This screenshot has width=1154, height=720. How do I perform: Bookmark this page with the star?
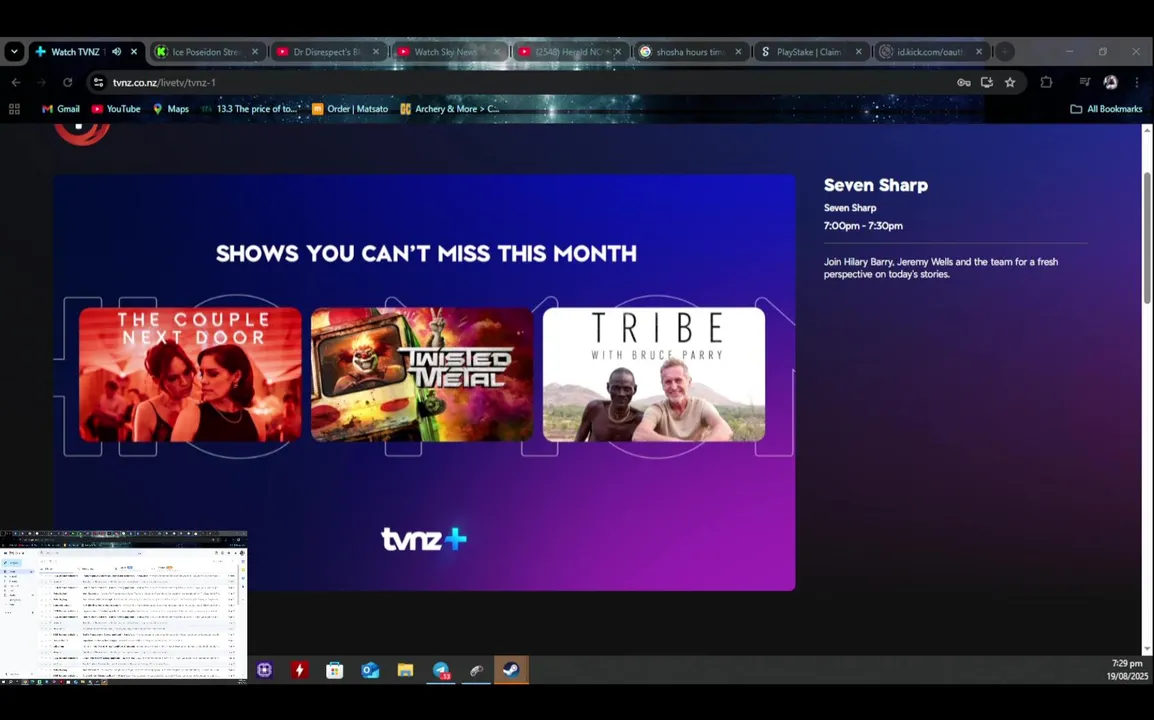[1010, 82]
